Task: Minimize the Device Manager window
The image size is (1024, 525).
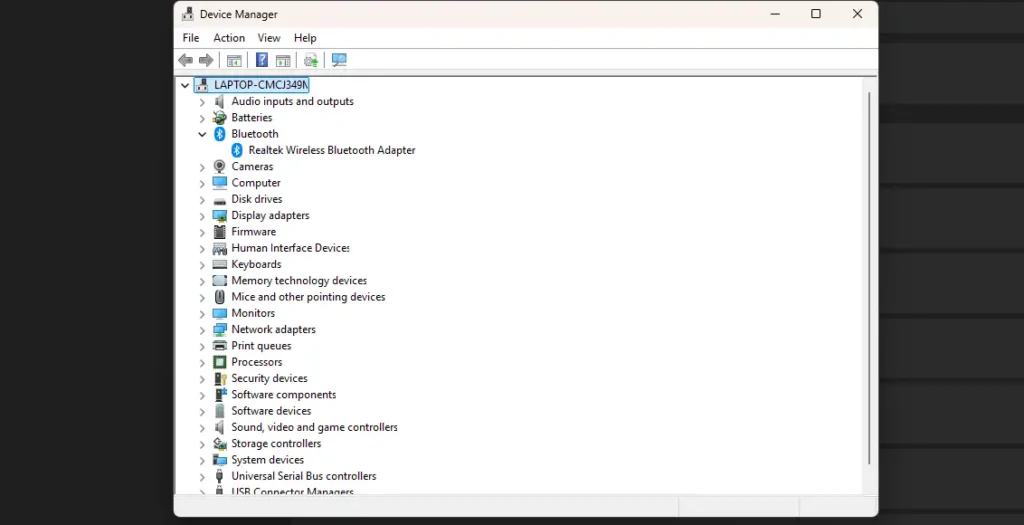Action: [x=775, y=14]
